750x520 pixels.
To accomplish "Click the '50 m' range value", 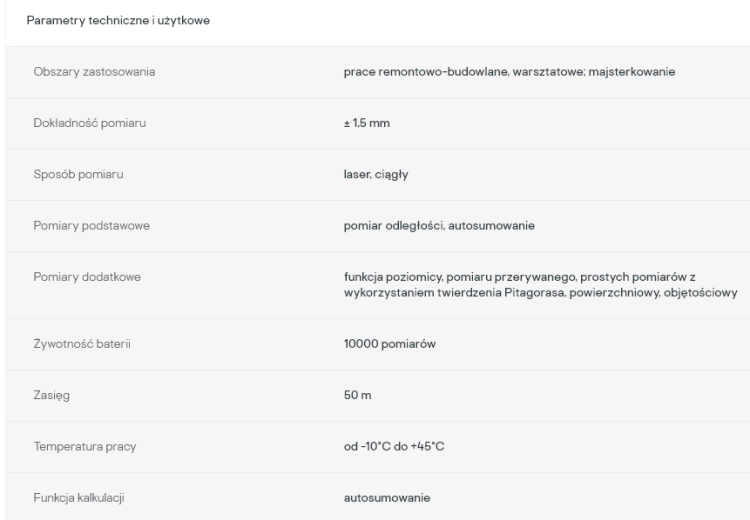I will point(357,395).
